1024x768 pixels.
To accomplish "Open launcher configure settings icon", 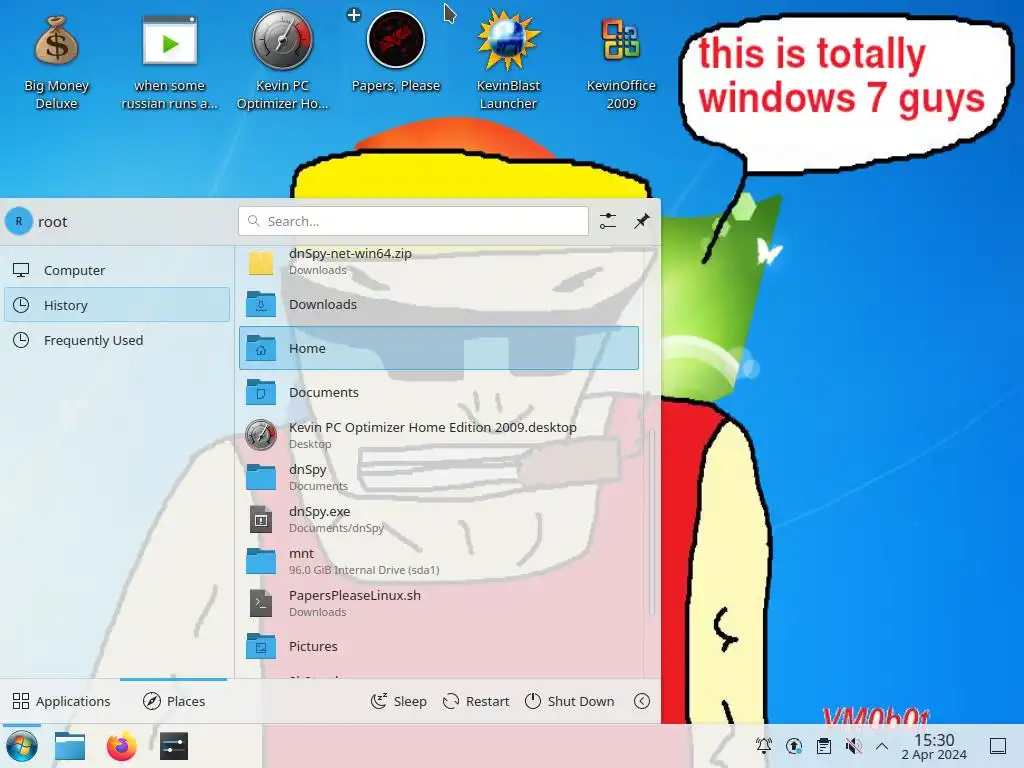I will (607, 221).
